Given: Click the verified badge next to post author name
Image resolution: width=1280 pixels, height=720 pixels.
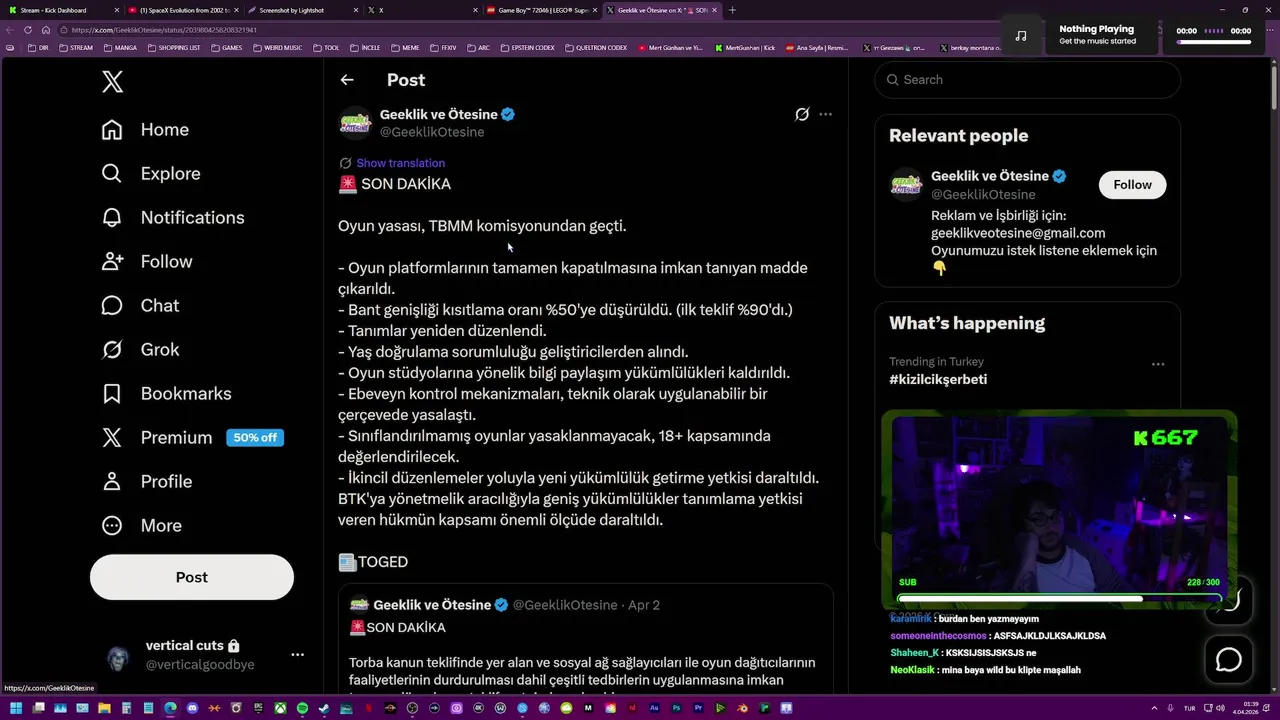Looking at the screenshot, I should click(507, 115).
